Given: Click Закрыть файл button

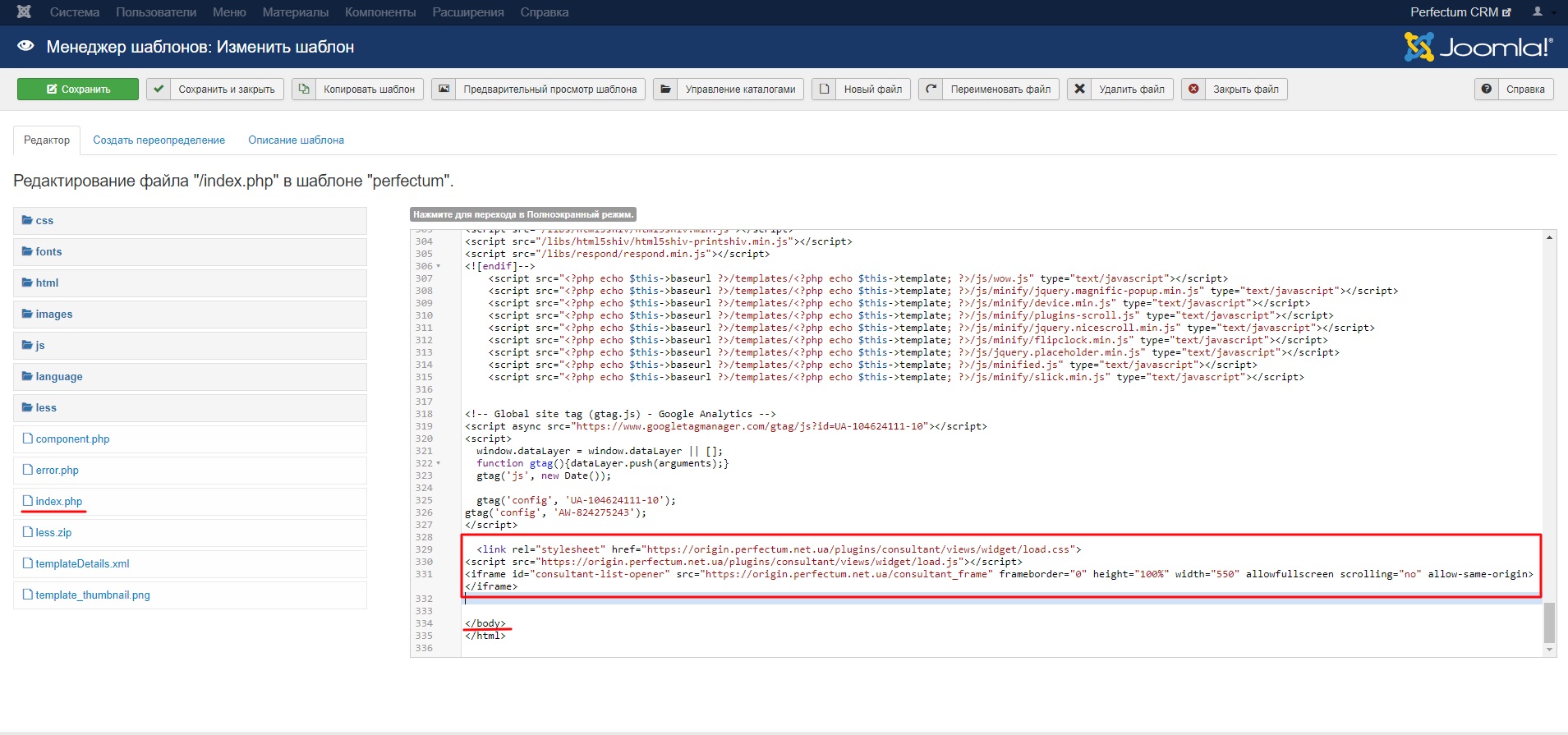Looking at the screenshot, I should pos(1235,89).
